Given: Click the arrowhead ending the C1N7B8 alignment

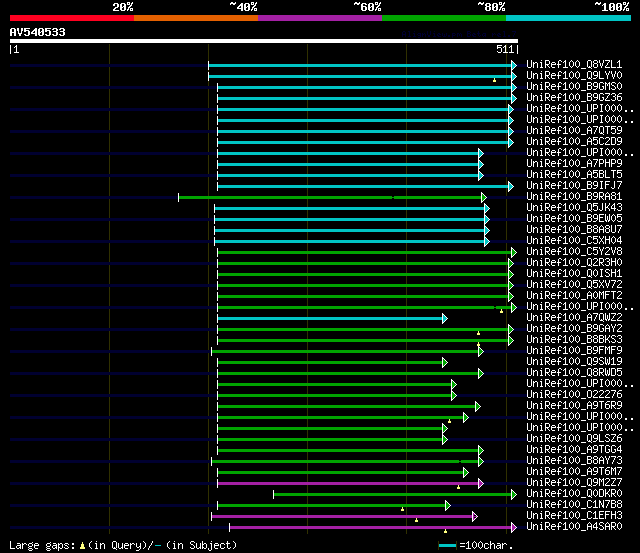Looking at the screenshot, I should (x=448, y=506).
